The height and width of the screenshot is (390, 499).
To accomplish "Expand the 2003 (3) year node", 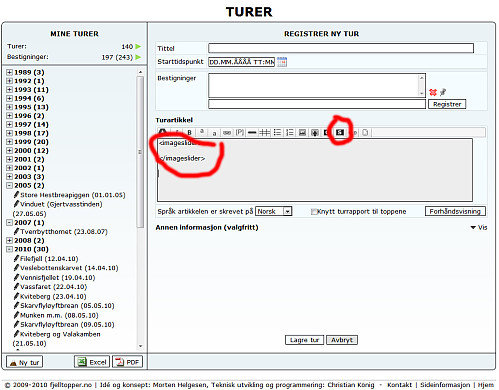I will coord(9,176).
